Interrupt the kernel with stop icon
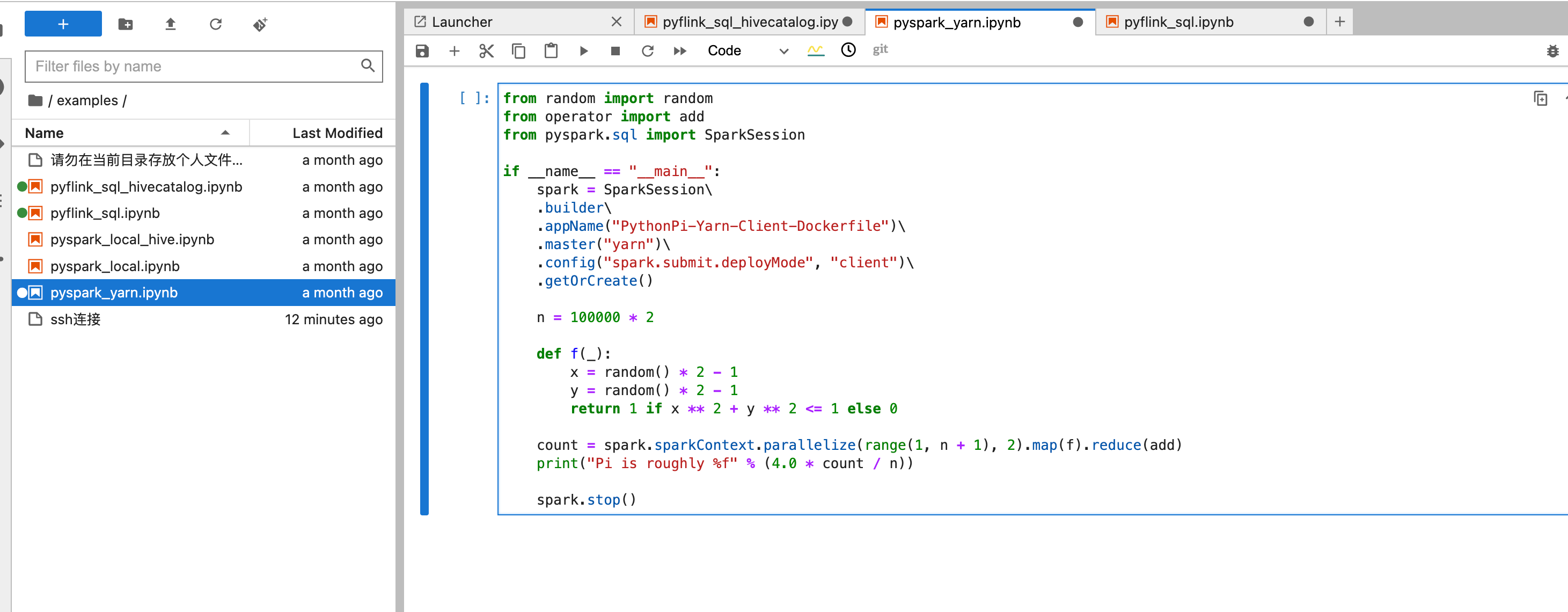 [x=616, y=51]
